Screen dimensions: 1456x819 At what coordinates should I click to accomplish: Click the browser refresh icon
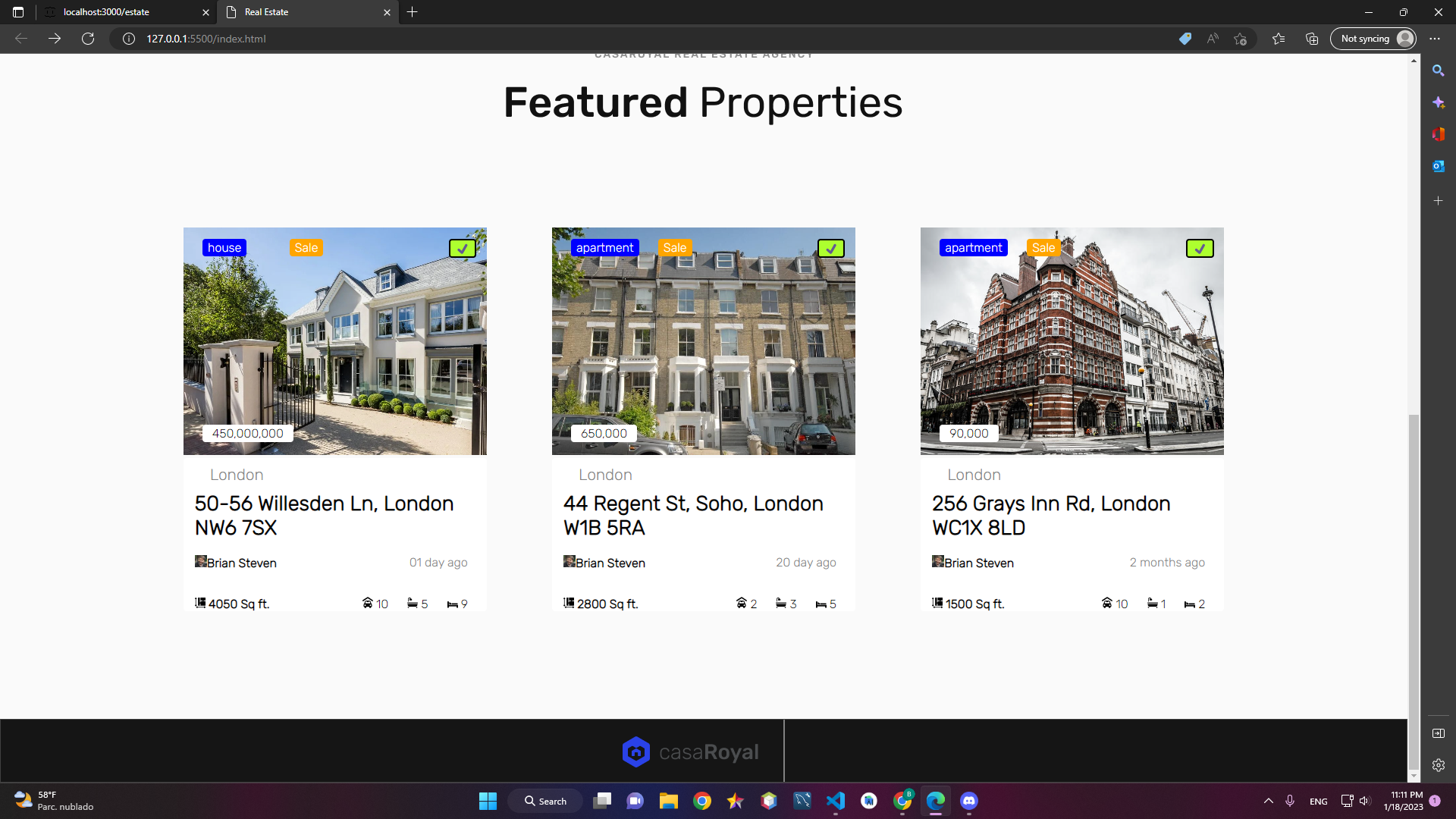[x=88, y=39]
